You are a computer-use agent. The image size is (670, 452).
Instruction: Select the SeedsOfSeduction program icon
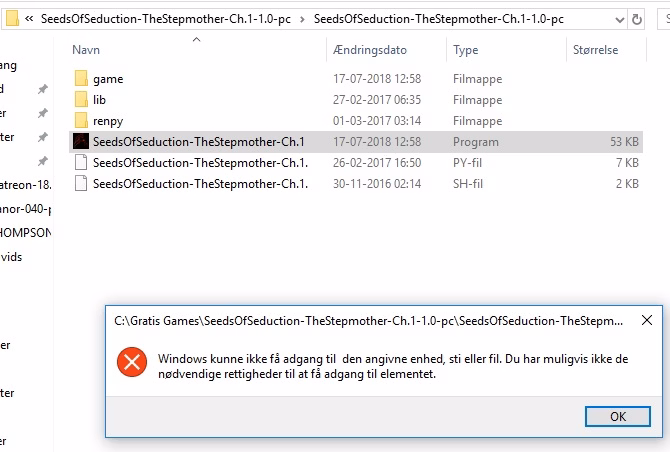coord(81,141)
